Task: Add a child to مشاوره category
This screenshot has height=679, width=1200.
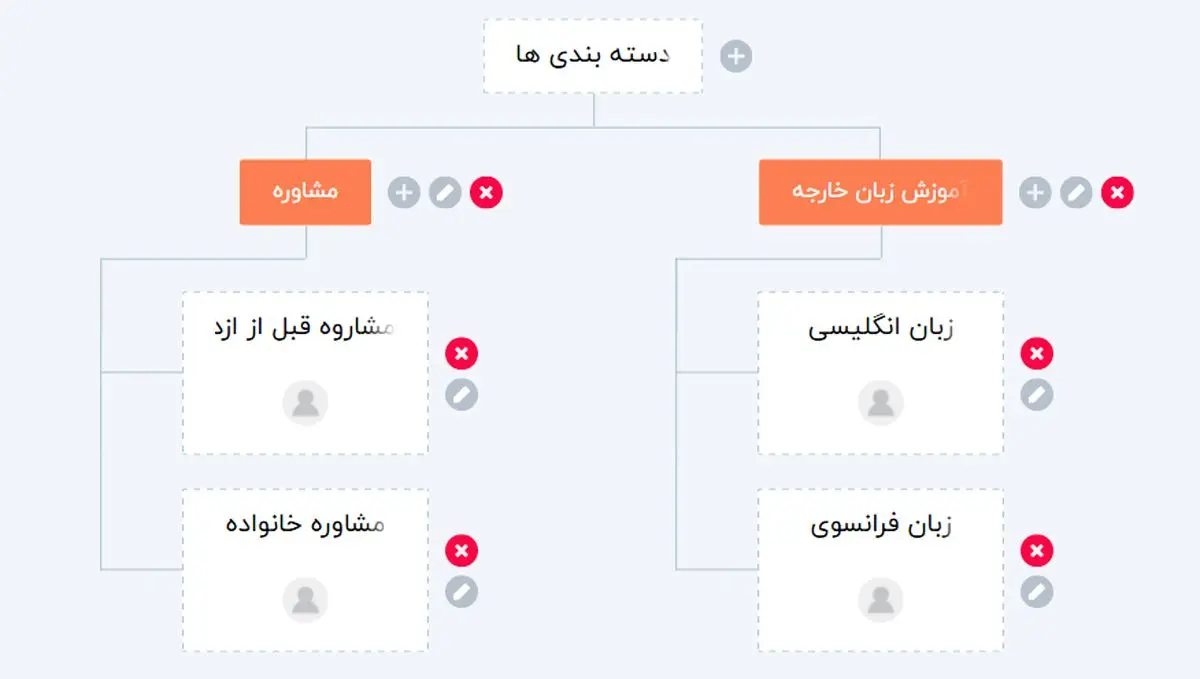Action: [x=404, y=192]
